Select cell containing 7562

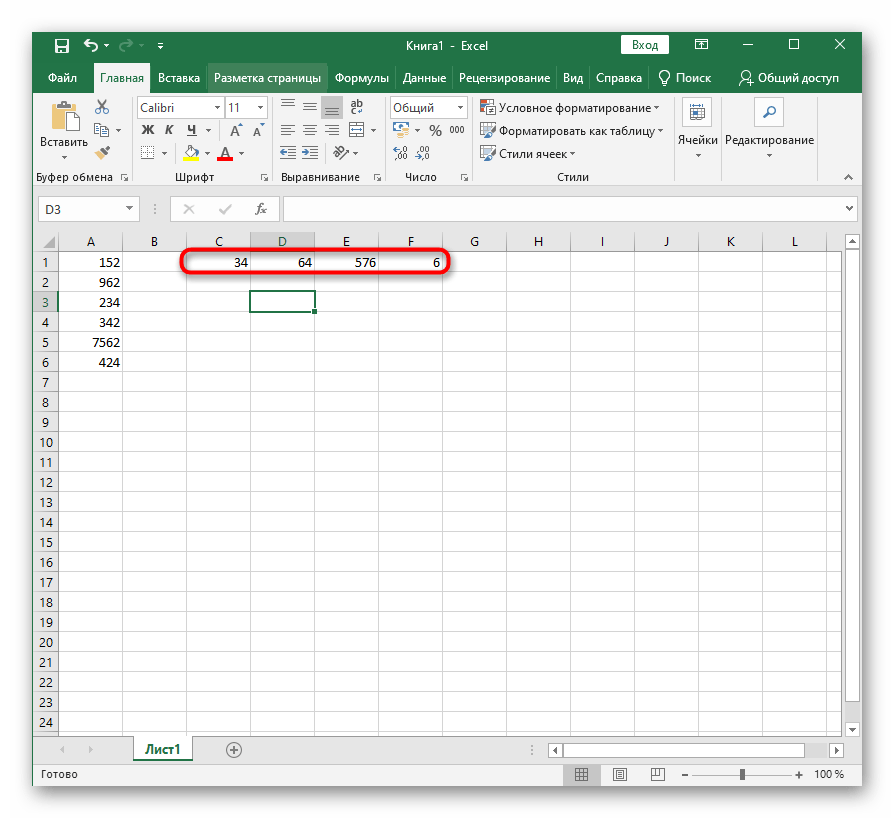click(90, 343)
